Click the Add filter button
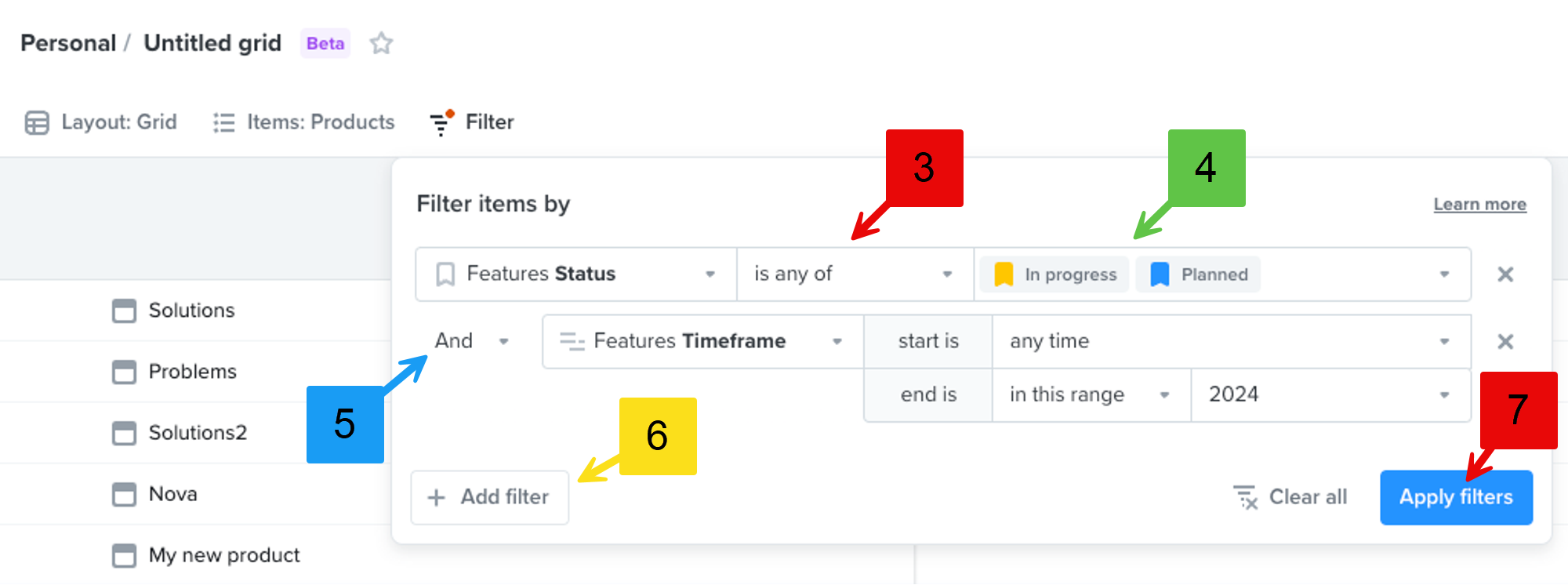 coord(488,496)
